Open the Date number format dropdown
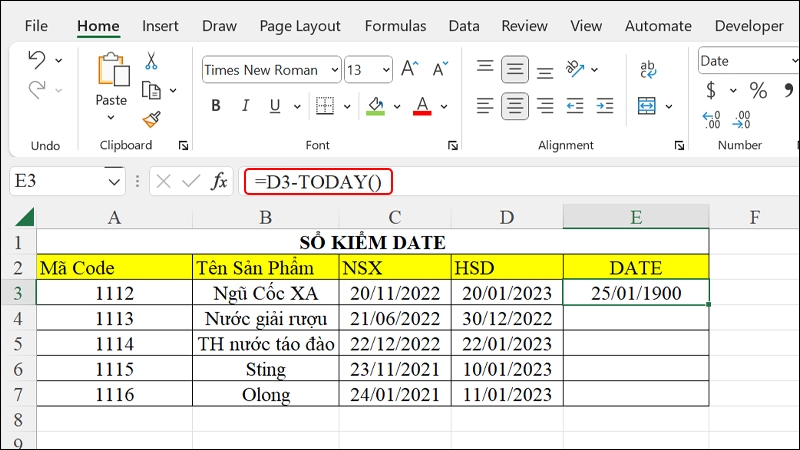The image size is (800, 450). click(795, 61)
